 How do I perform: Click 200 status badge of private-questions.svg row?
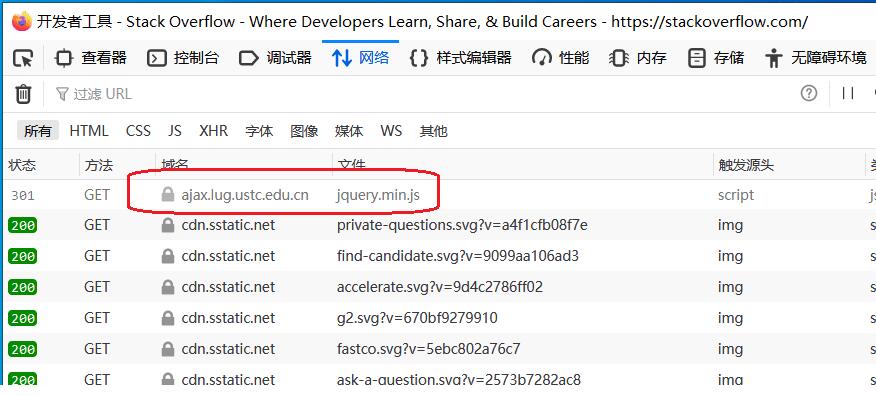22,226
